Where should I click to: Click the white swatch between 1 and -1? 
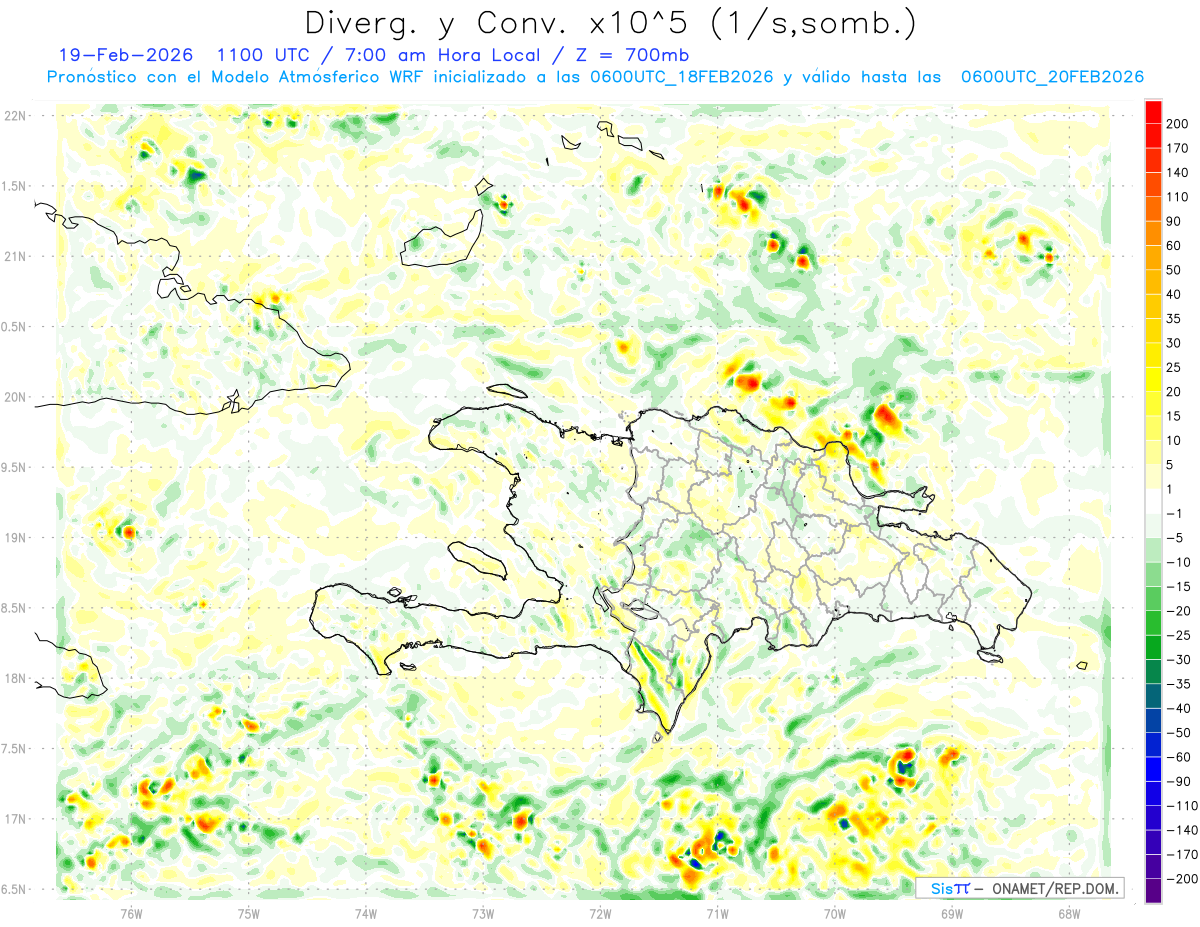pos(1154,501)
